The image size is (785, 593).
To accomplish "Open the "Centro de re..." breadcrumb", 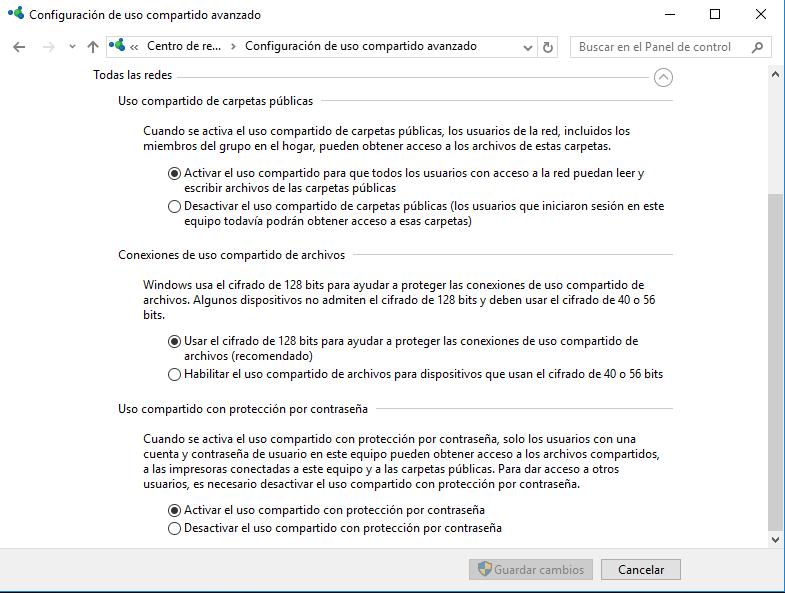I will 184,46.
